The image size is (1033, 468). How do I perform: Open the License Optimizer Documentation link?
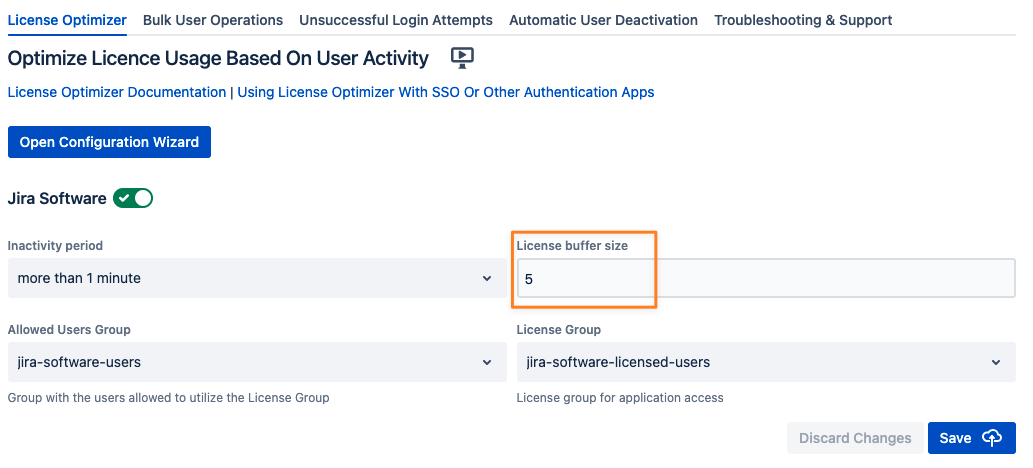(x=117, y=92)
